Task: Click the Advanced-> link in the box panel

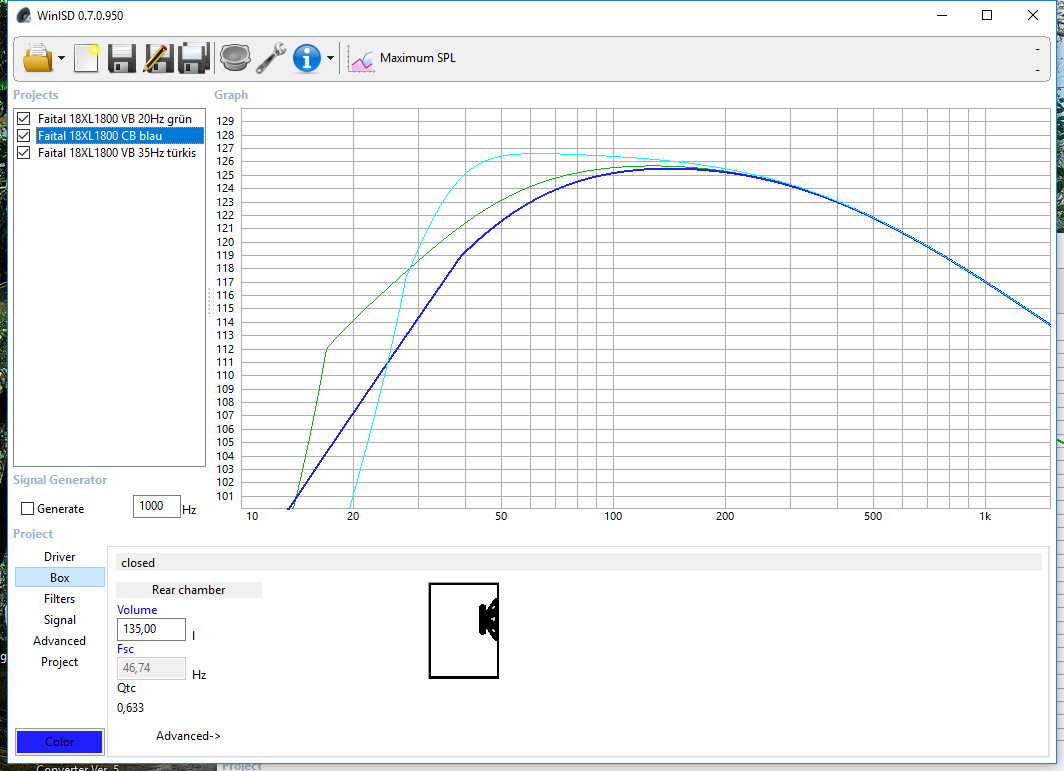Action: point(188,736)
